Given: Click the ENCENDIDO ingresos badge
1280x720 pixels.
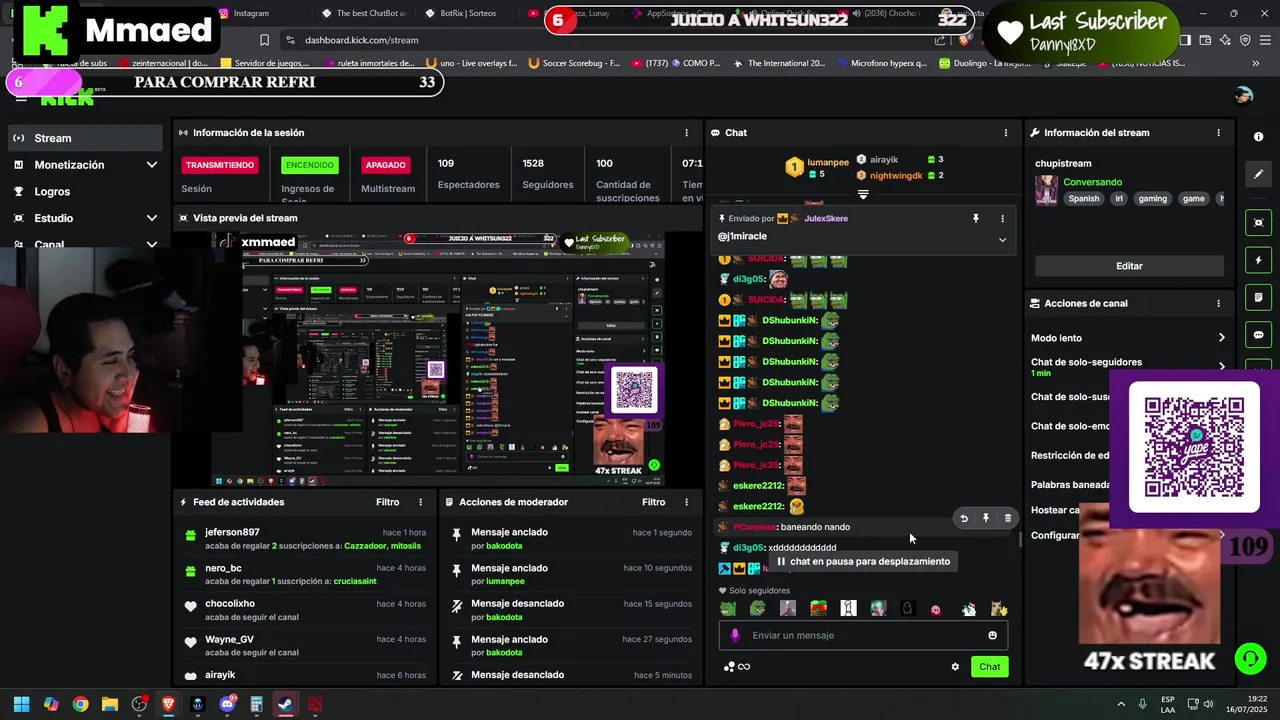Looking at the screenshot, I should [310, 165].
